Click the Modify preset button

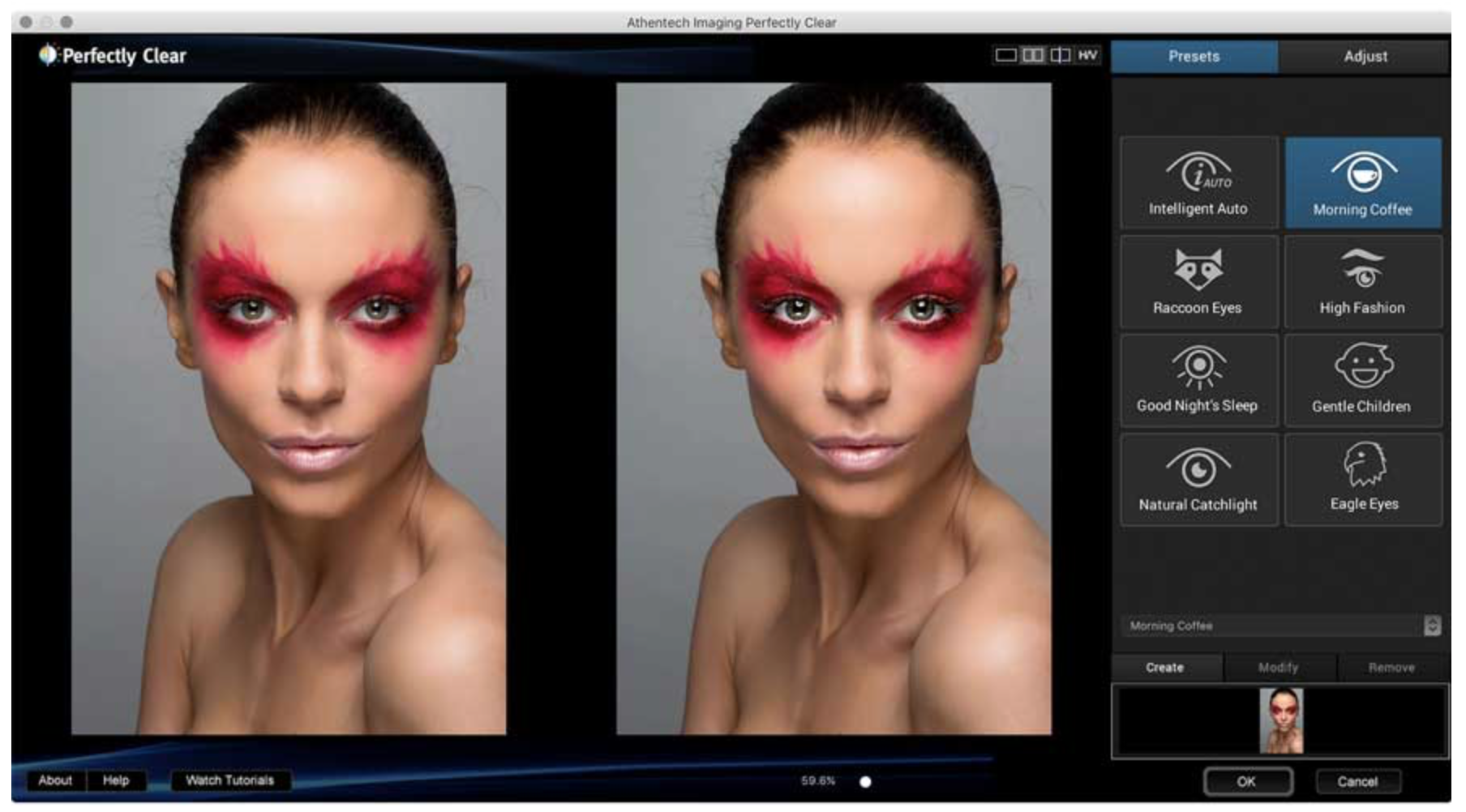coord(1279,668)
